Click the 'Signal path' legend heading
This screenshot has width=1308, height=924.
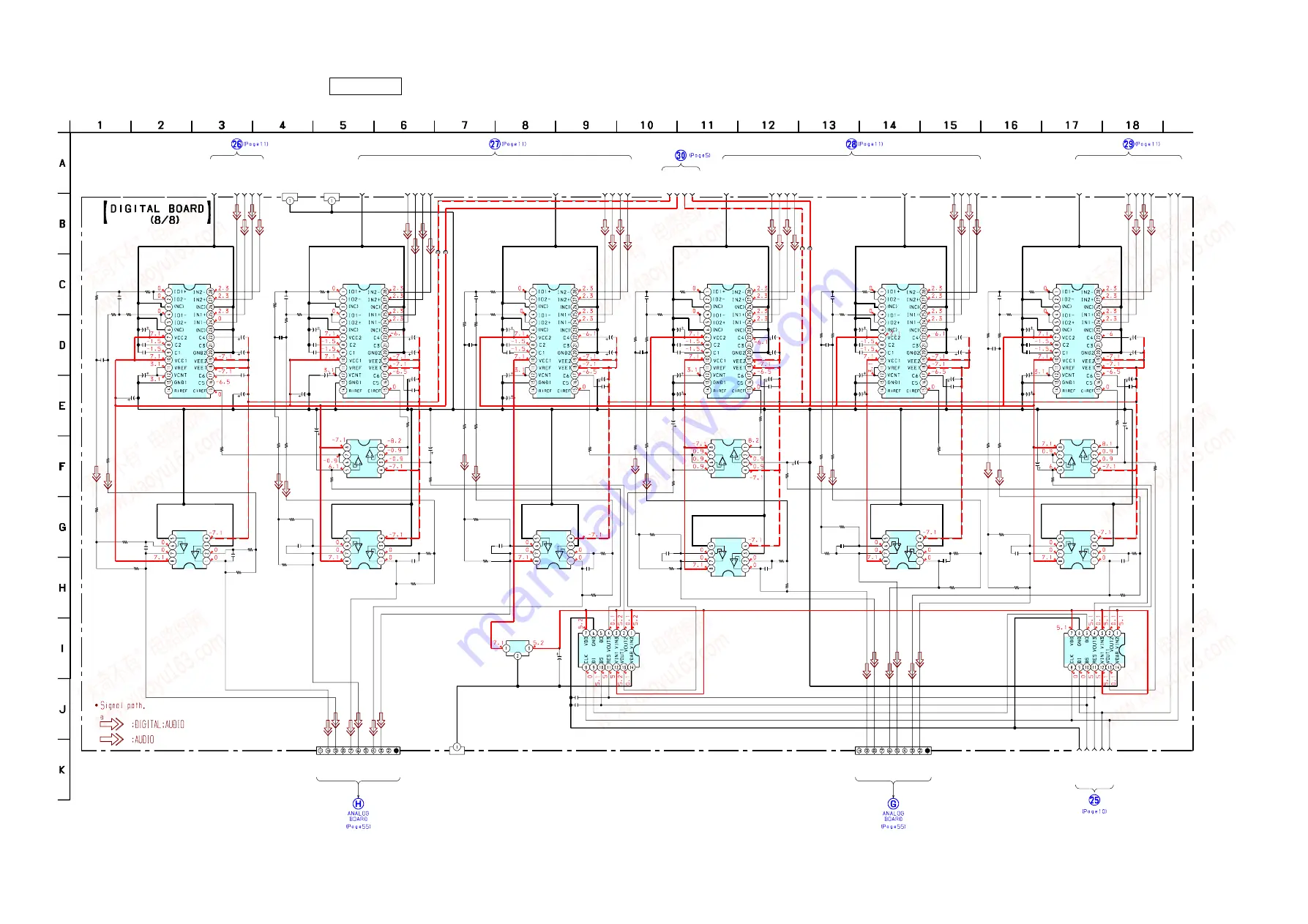pos(120,705)
